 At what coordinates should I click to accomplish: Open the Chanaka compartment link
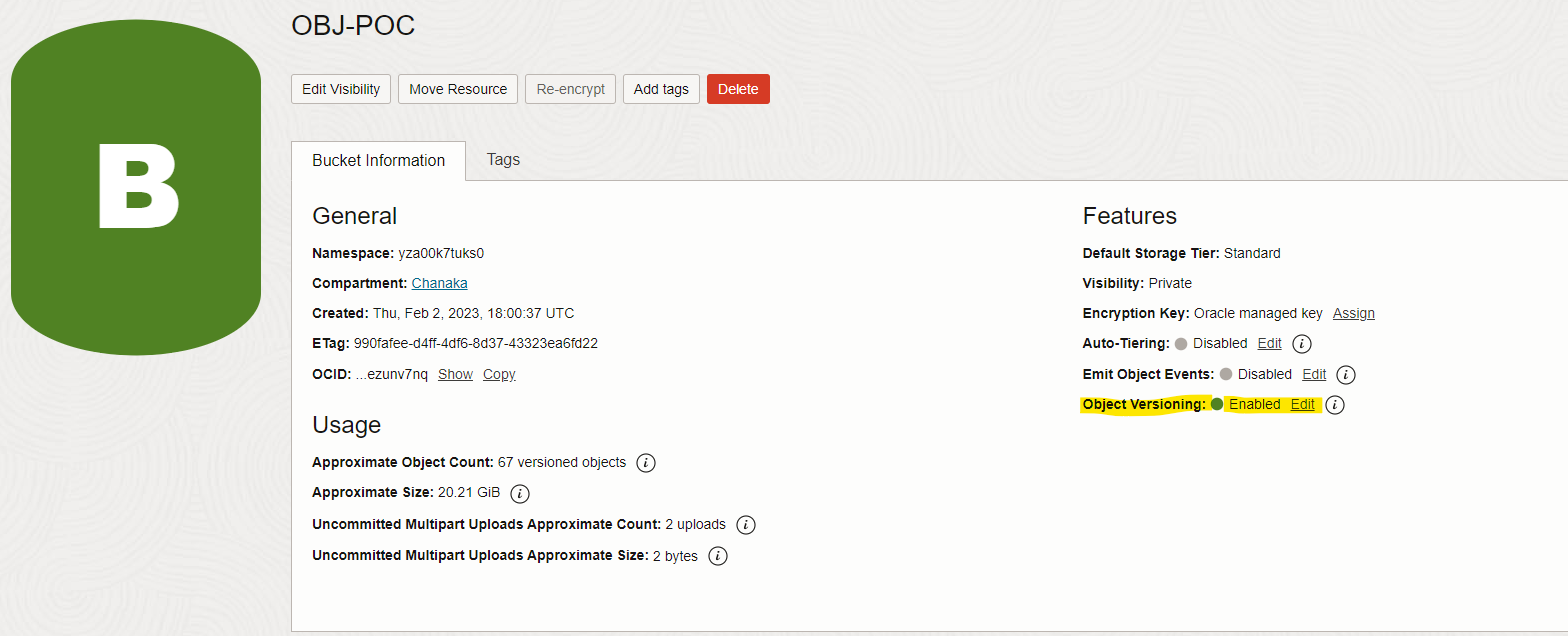(439, 283)
